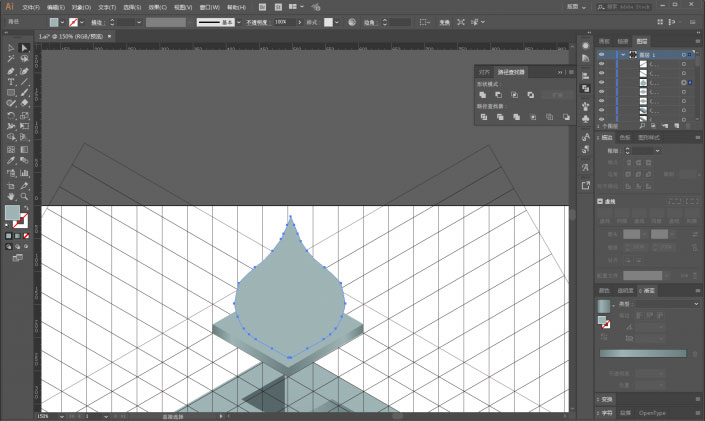
Task: Select the Eraser tool
Action: [24, 103]
